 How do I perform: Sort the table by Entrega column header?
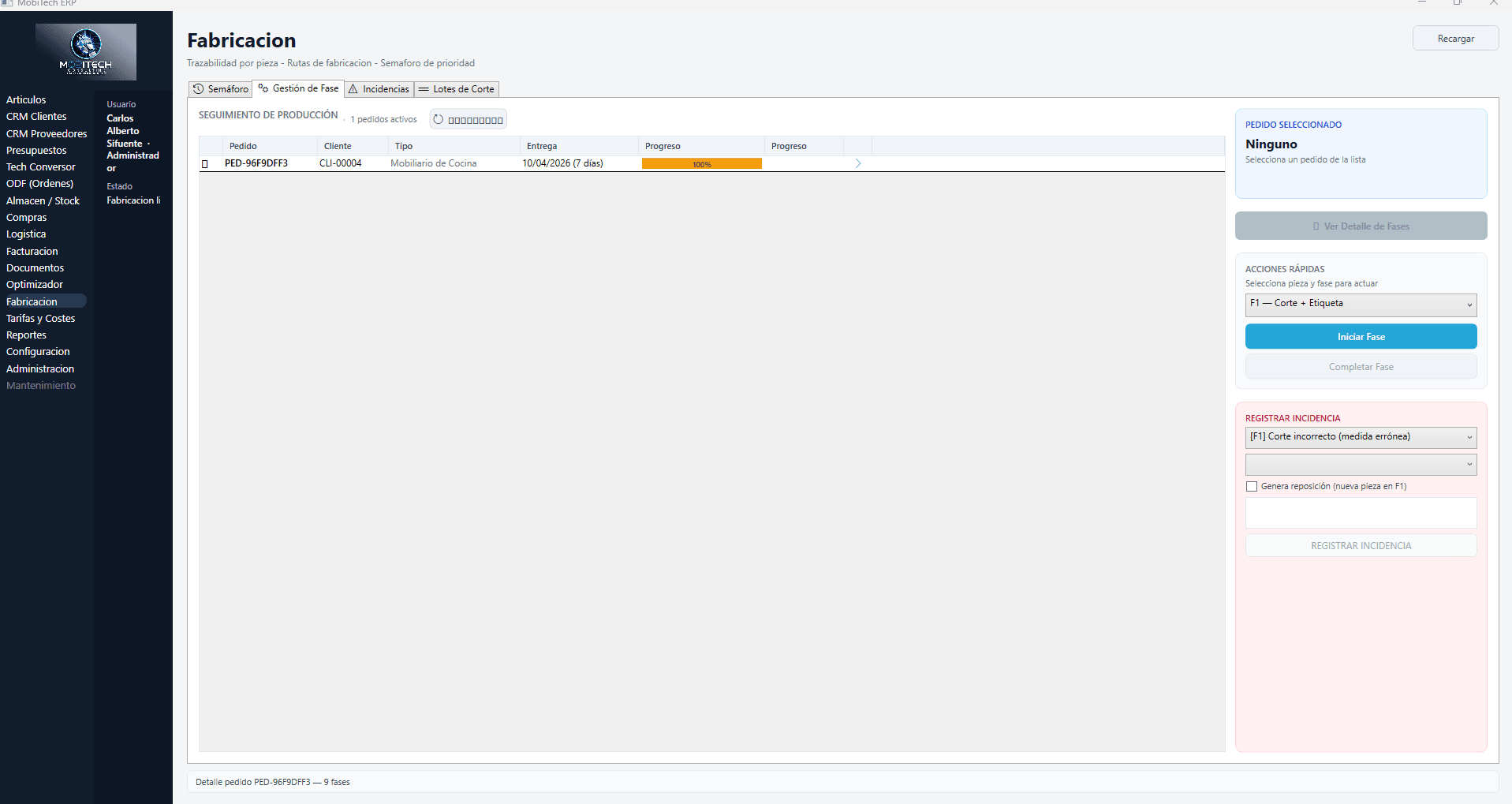pos(542,146)
